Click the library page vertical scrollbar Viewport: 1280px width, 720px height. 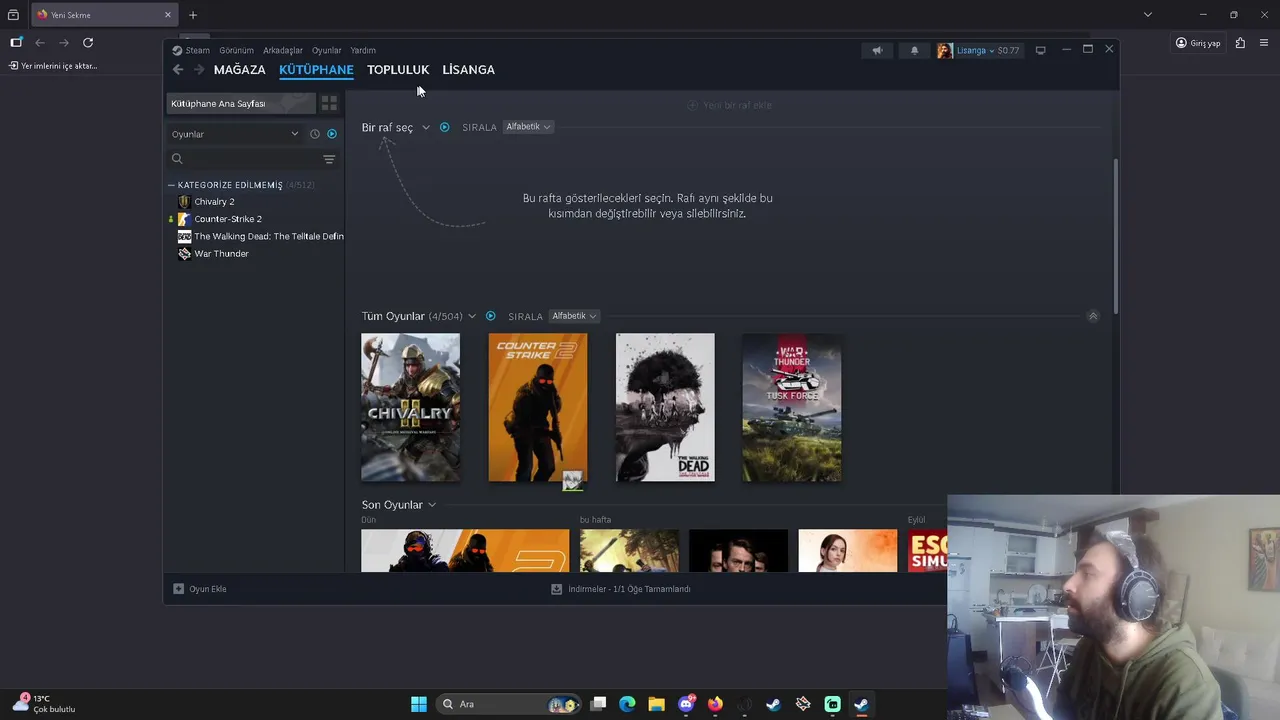1116,235
